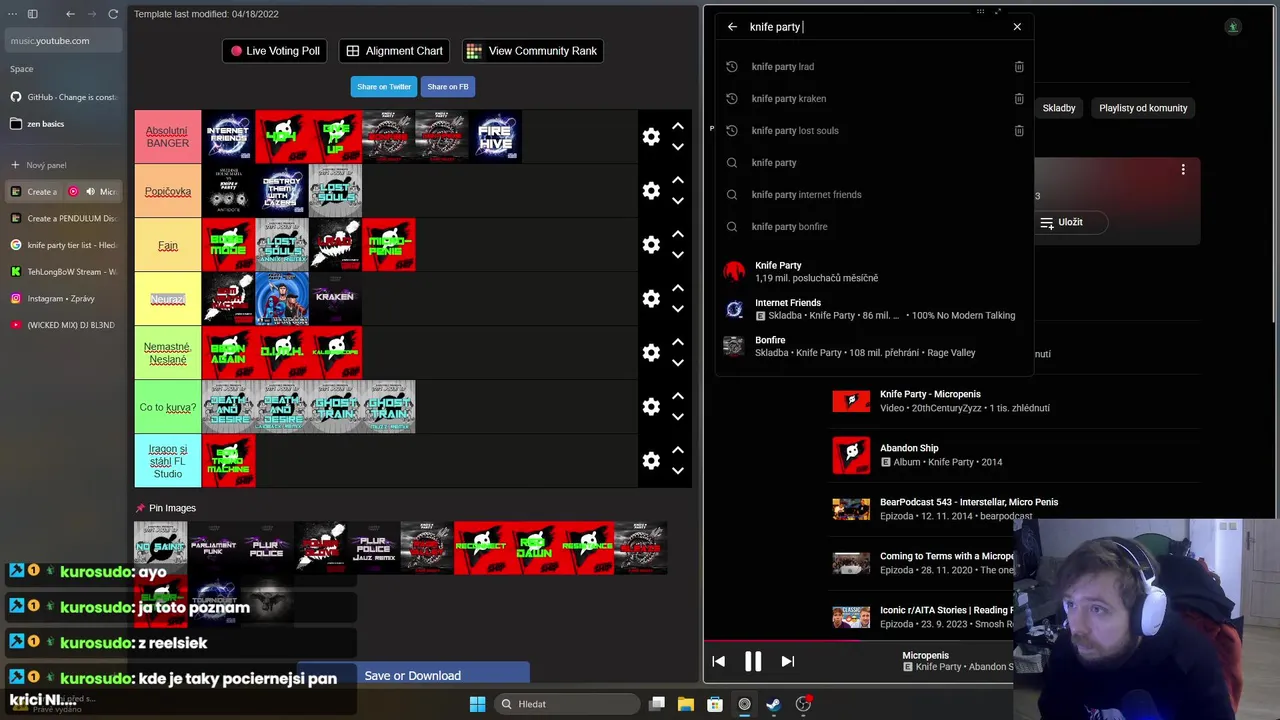The width and height of the screenshot is (1280, 720).
Task: Open Bonfire song result
Action: click(x=874, y=346)
